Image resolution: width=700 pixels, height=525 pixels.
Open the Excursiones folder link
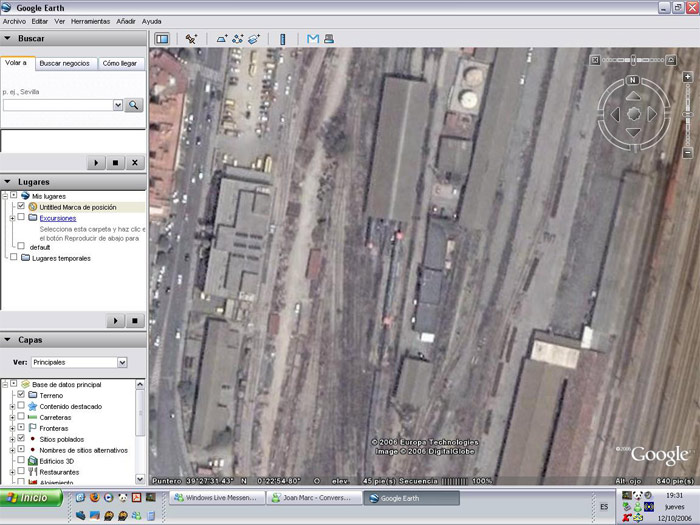(57, 218)
